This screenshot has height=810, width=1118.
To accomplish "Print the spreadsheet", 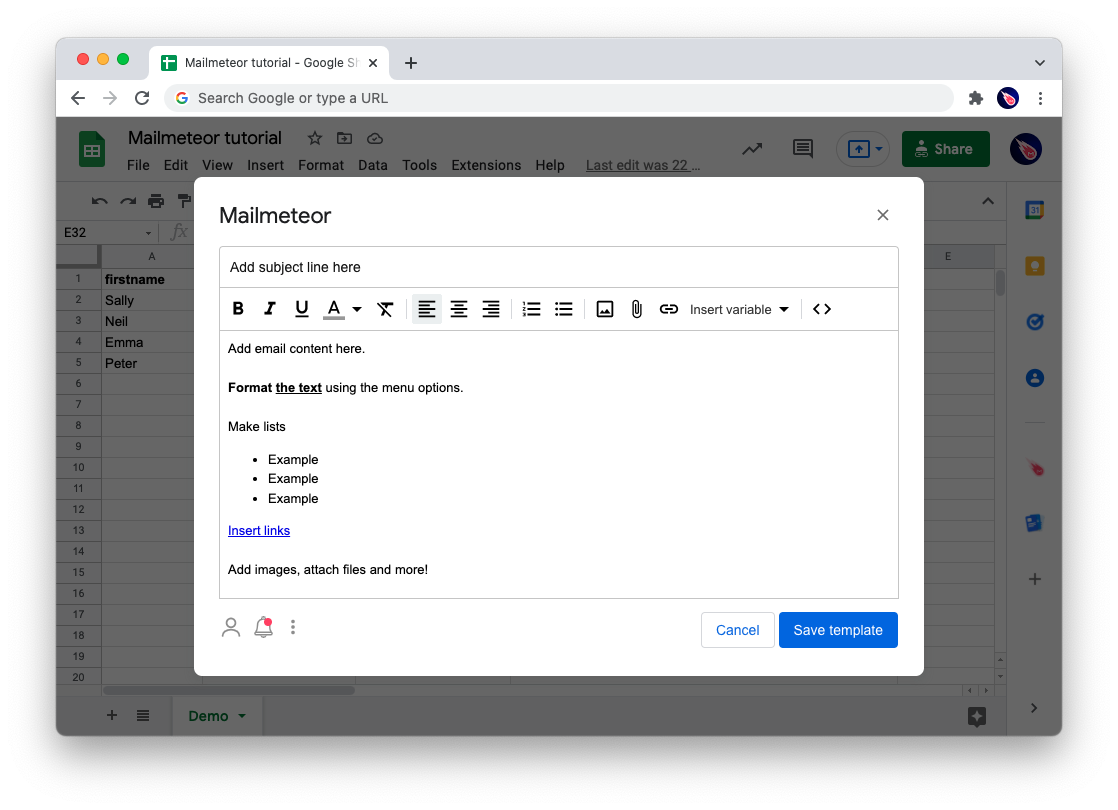I will tap(156, 201).
